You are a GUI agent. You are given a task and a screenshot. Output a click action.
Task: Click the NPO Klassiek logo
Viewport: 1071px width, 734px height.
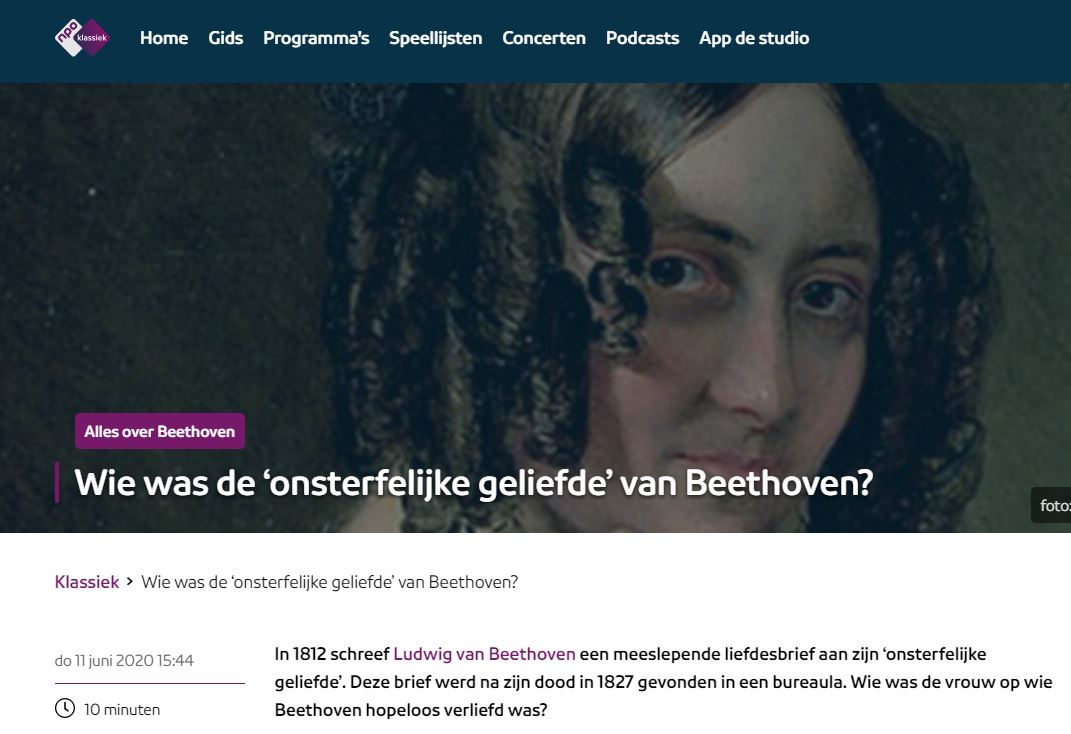[82, 38]
